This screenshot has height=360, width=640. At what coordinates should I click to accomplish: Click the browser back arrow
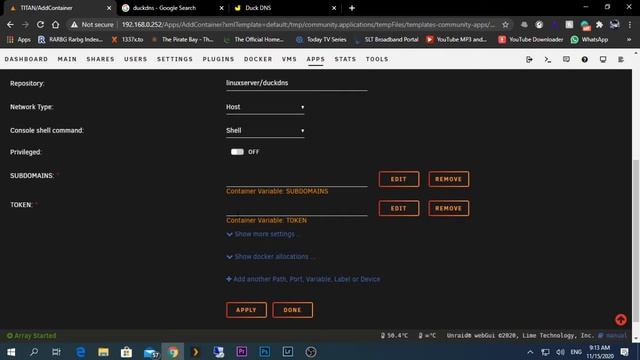pos(10,24)
